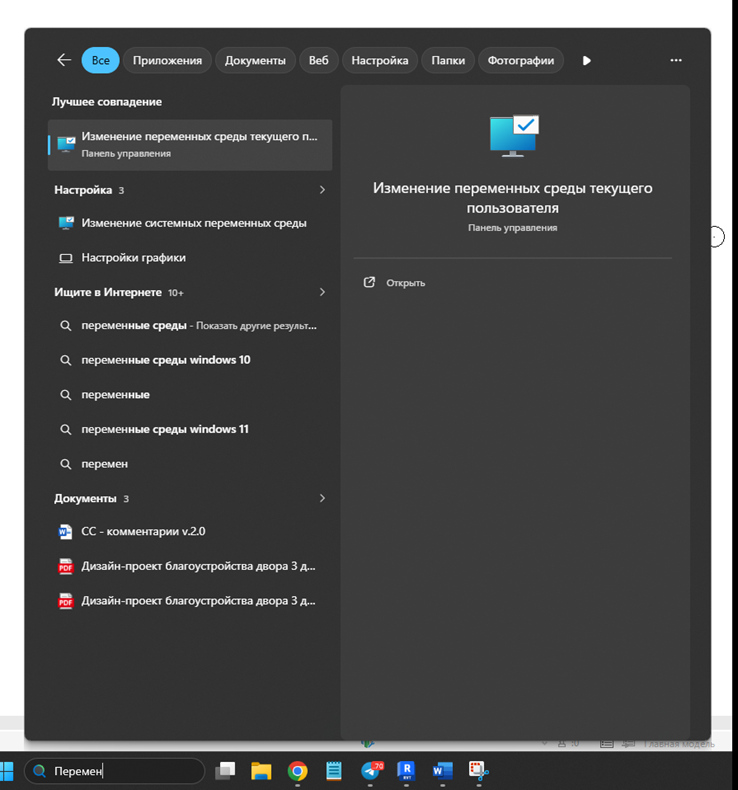738x790 pixels.
Task: Expand the Настройка results section
Action: [x=322, y=190]
